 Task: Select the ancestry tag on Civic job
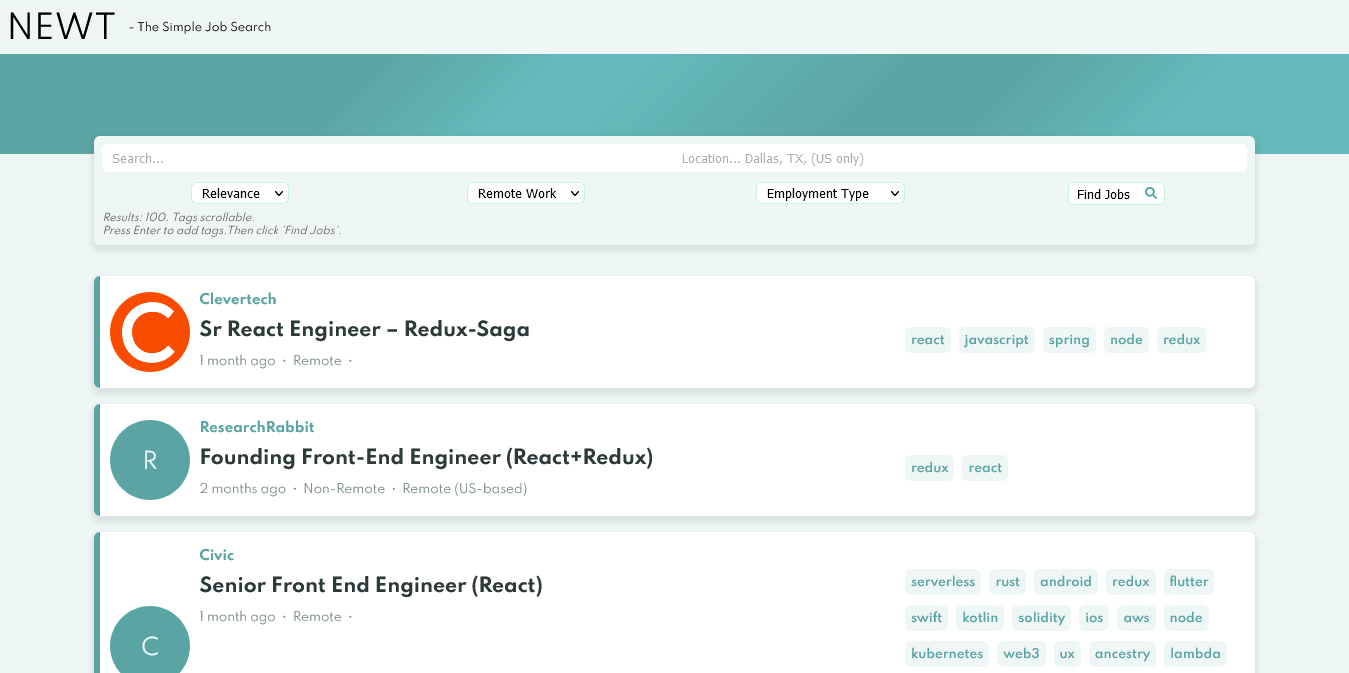click(1122, 654)
